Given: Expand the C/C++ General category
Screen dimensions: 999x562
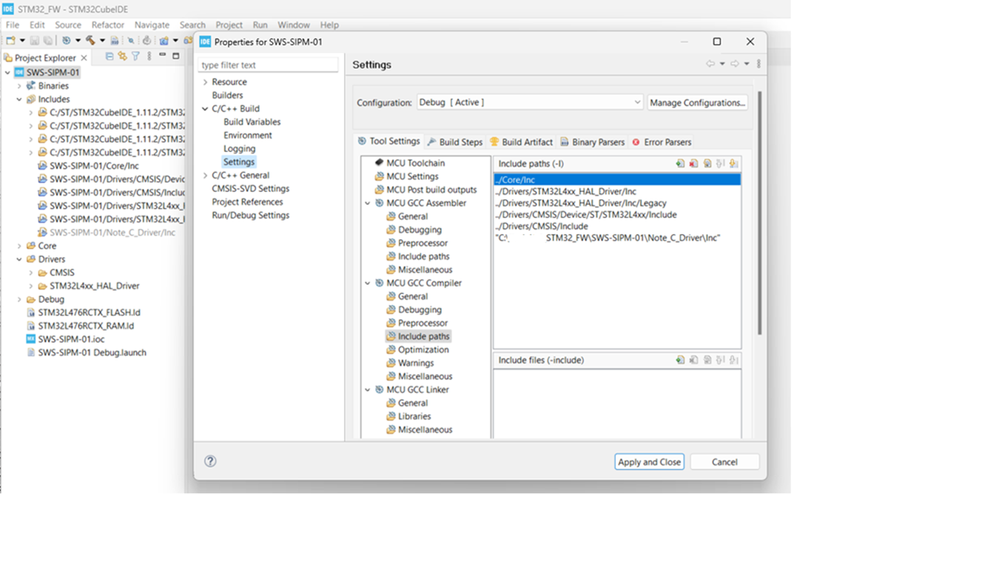Looking at the screenshot, I should (205, 175).
